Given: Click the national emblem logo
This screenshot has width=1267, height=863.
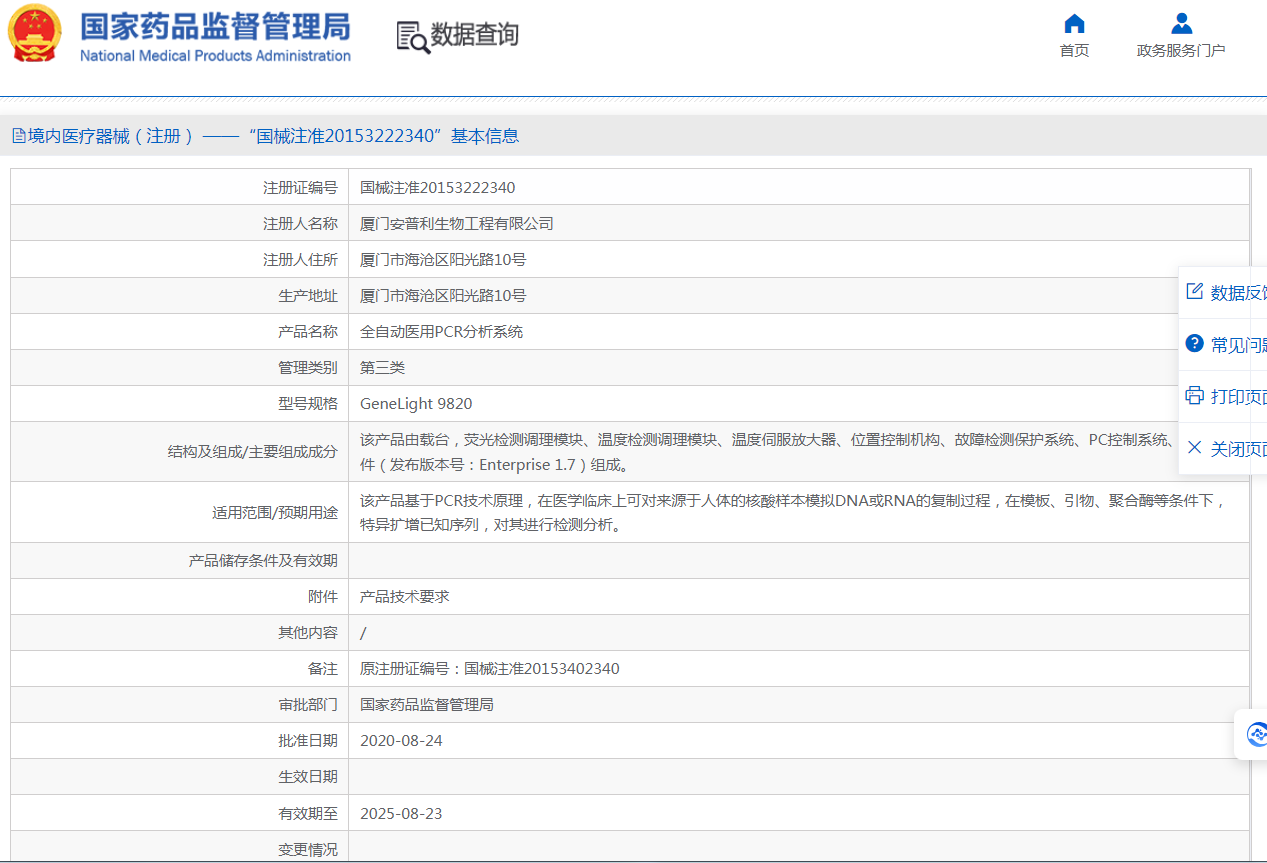Looking at the screenshot, I should click(35, 34).
